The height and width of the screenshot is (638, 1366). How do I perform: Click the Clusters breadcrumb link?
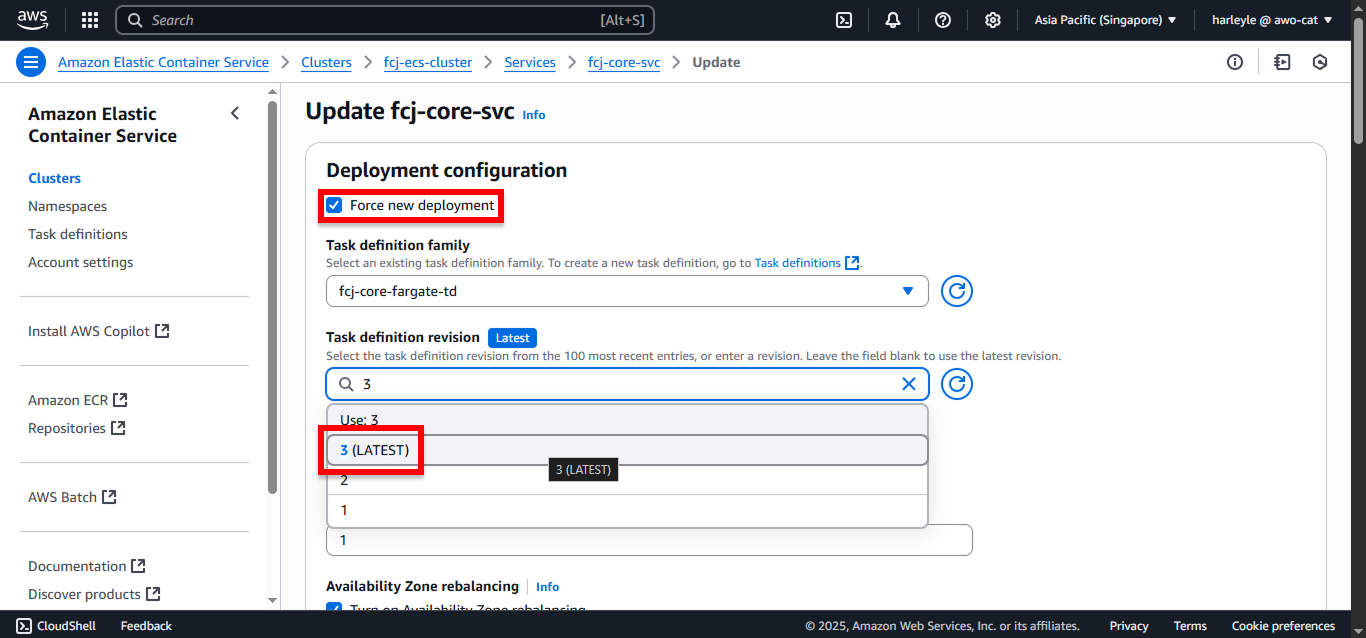[326, 62]
